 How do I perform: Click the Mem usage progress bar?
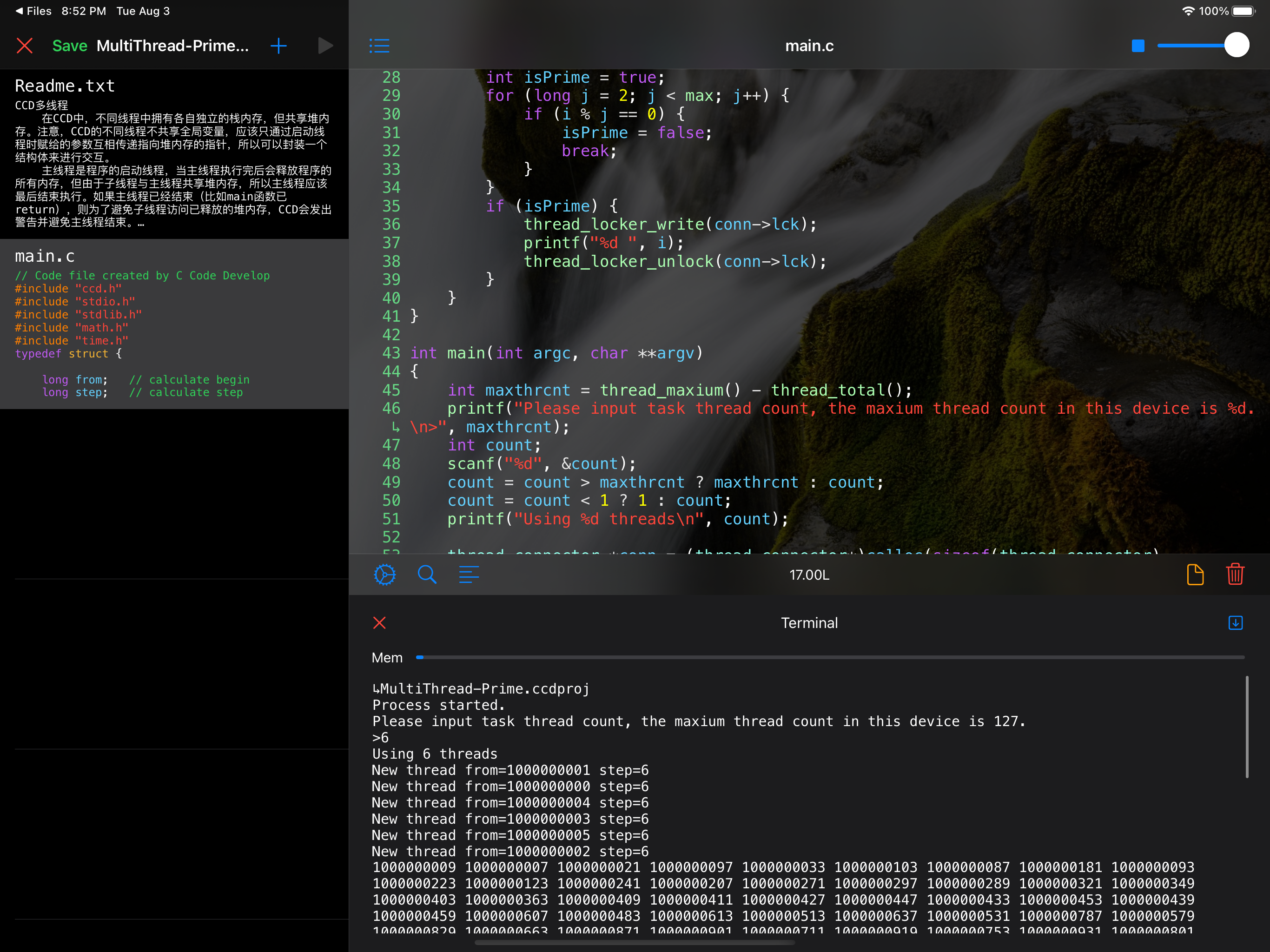pos(830,657)
